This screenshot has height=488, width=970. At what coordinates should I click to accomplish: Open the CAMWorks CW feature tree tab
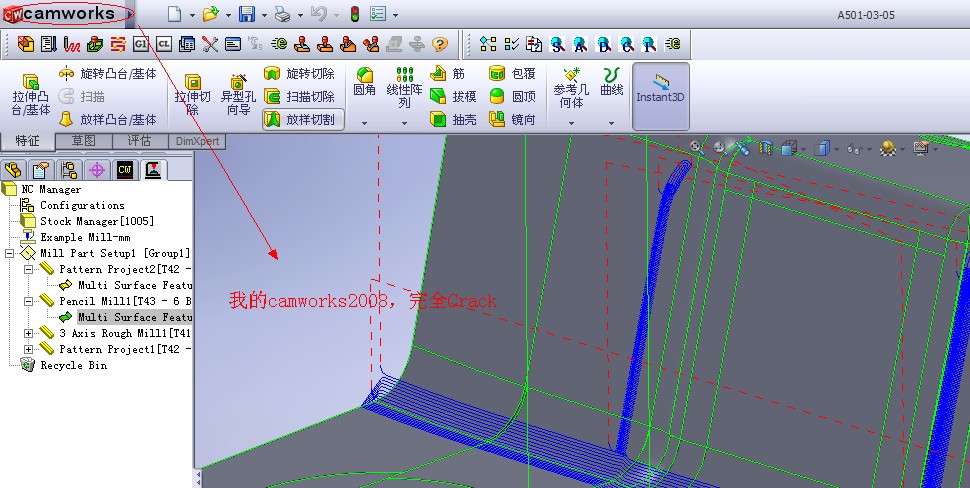[x=126, y=169]
